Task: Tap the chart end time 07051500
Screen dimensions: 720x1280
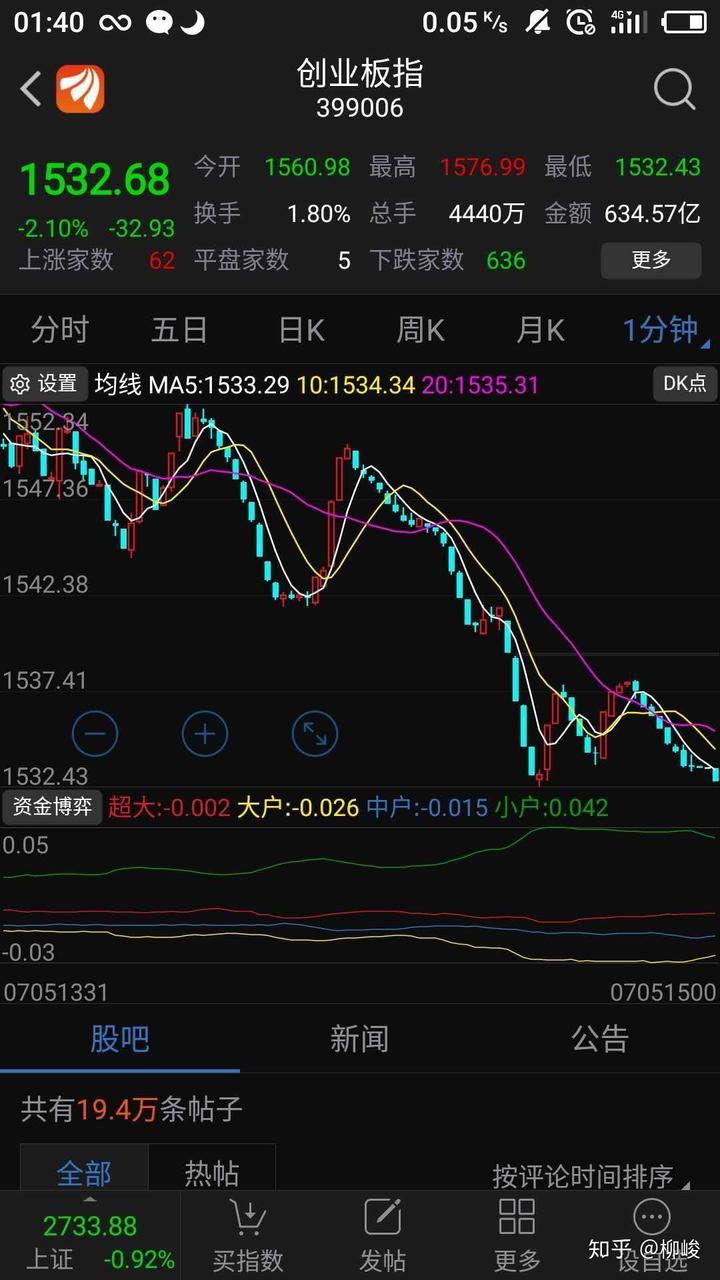Action: click(664, 992)
